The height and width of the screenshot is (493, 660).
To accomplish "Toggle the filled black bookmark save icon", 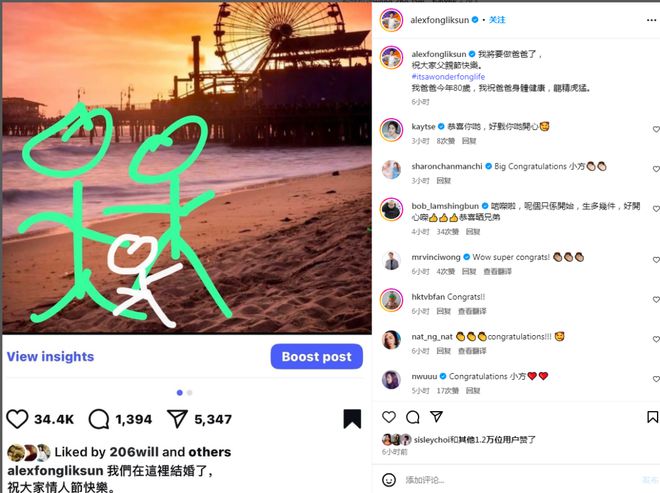I will 352,419.
